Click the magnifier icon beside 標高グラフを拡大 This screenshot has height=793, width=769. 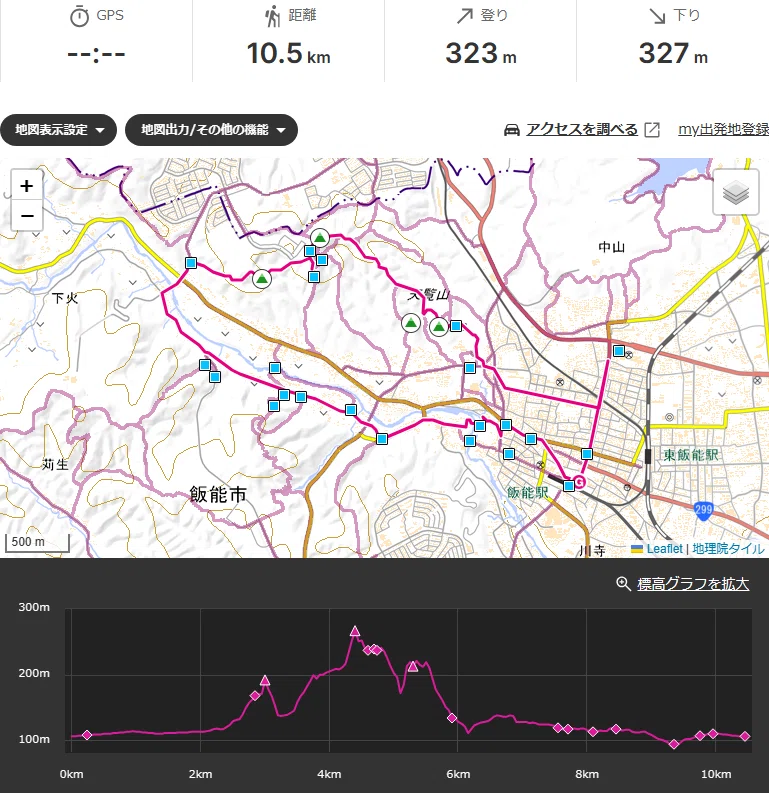click(x=623, y=584)
